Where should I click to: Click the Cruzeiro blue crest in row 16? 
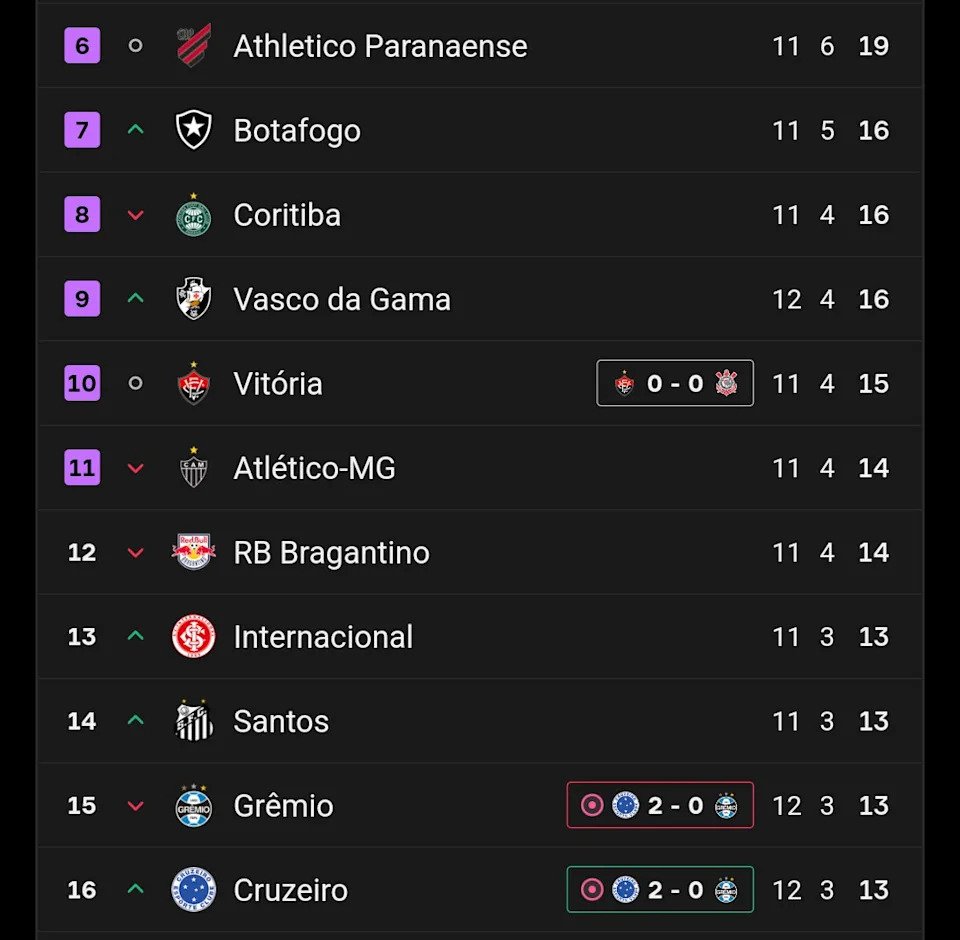193,890
